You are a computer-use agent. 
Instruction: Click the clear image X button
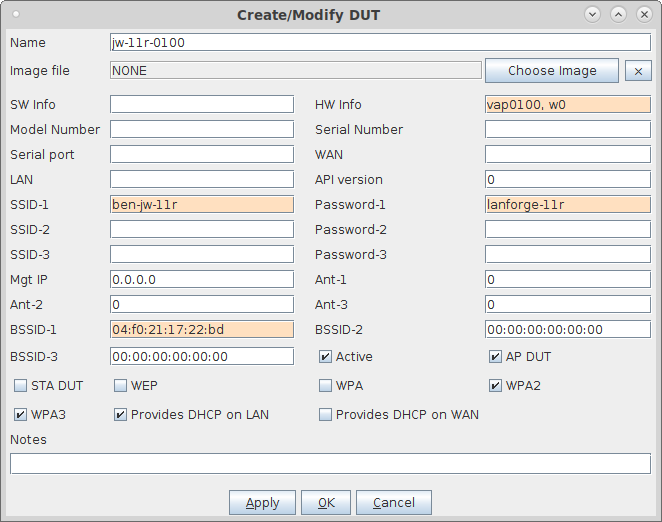[x=637, y=71]
